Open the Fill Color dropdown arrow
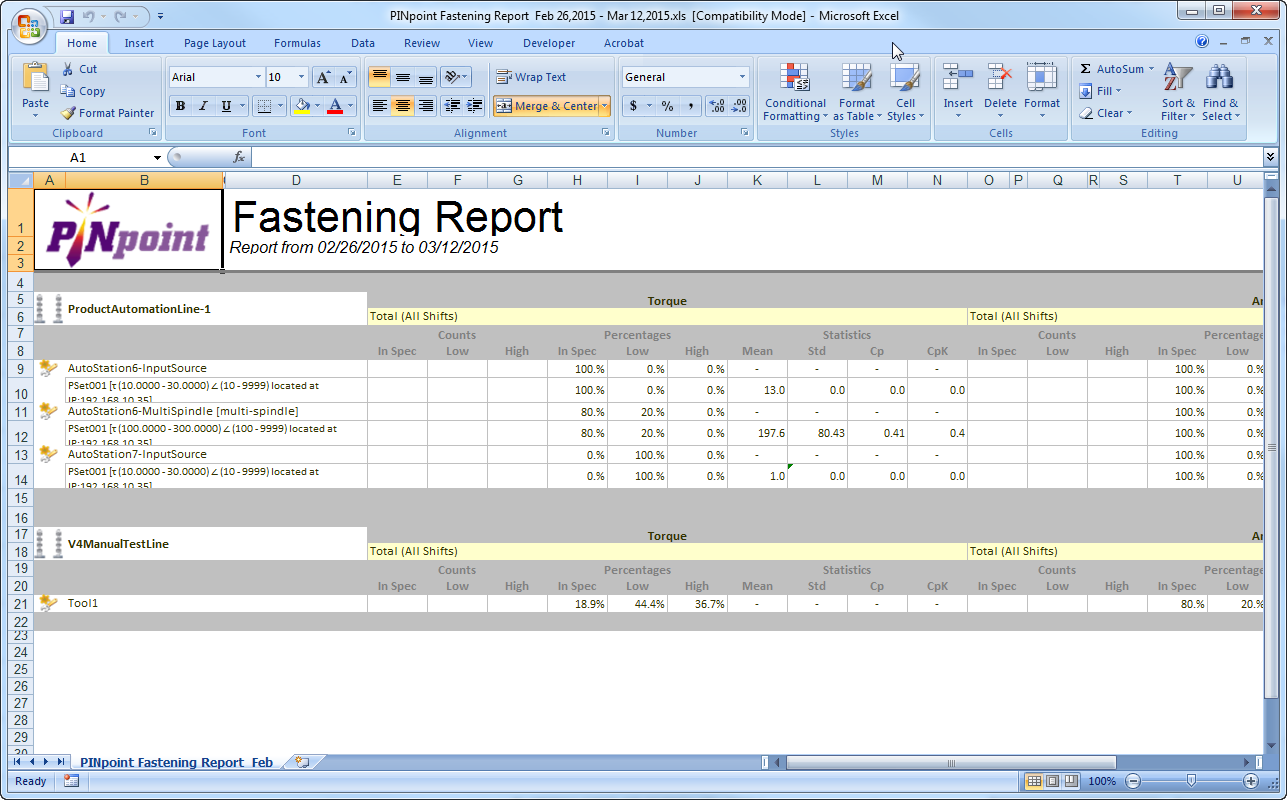This screenshot has width=1287, height=800. click(318, 106)
